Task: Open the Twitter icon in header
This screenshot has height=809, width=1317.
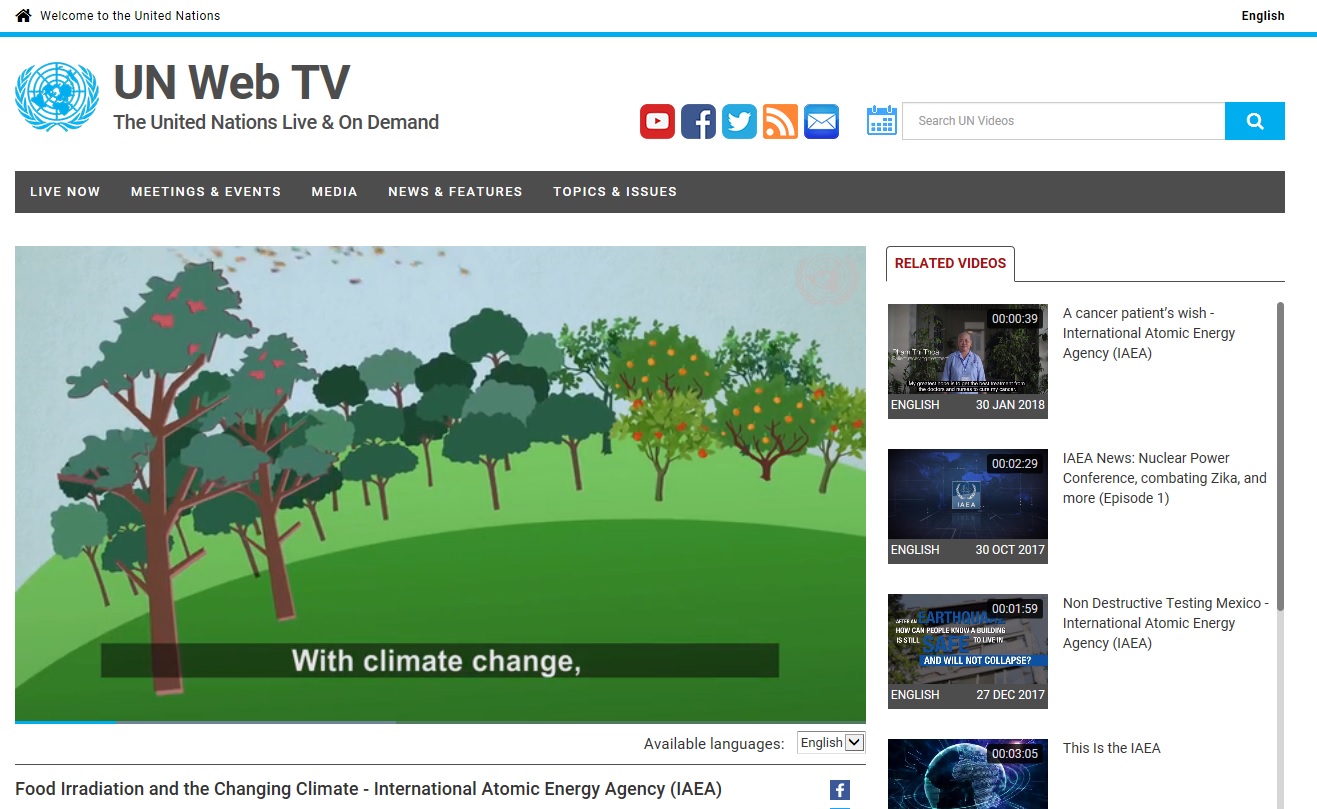Action: tap(739, 121)
